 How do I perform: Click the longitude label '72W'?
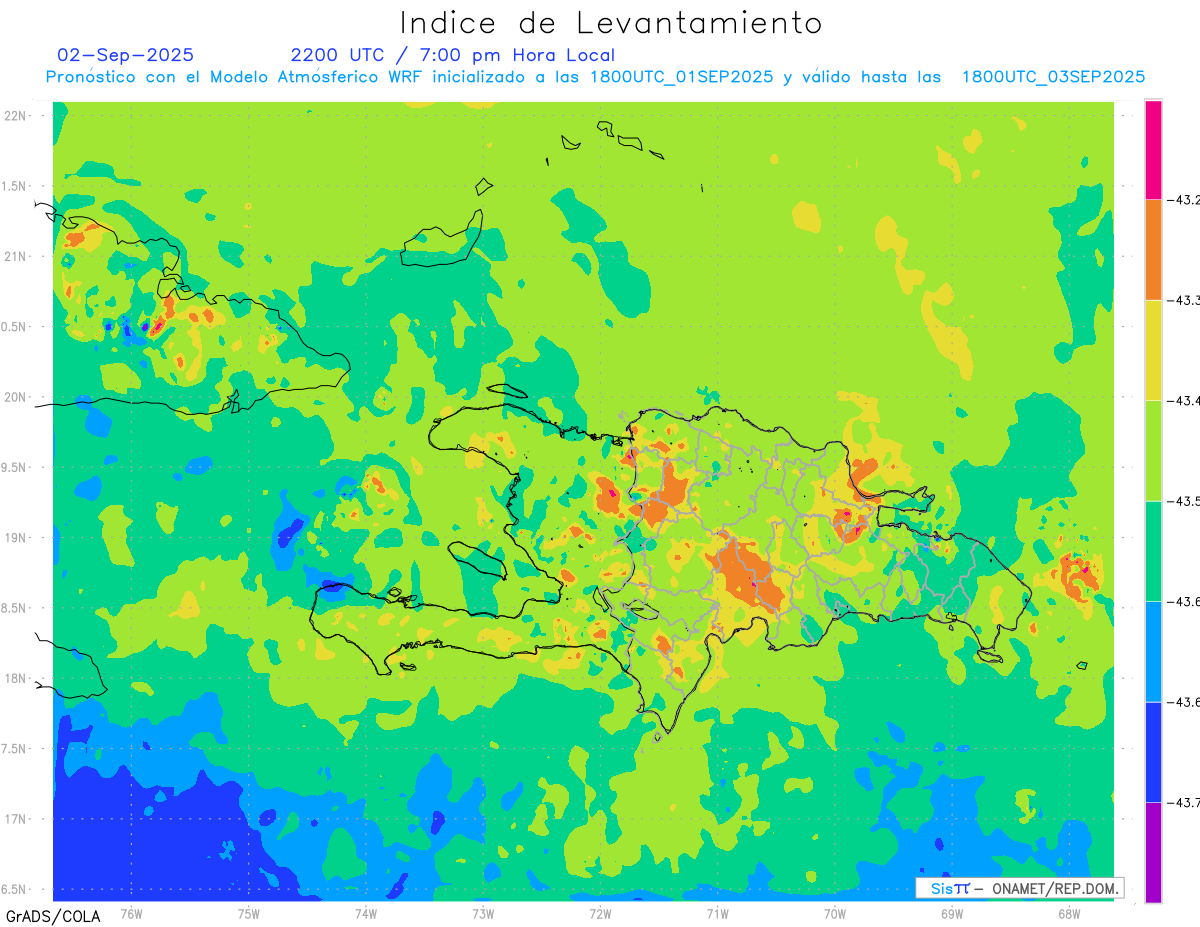(600, 912)
